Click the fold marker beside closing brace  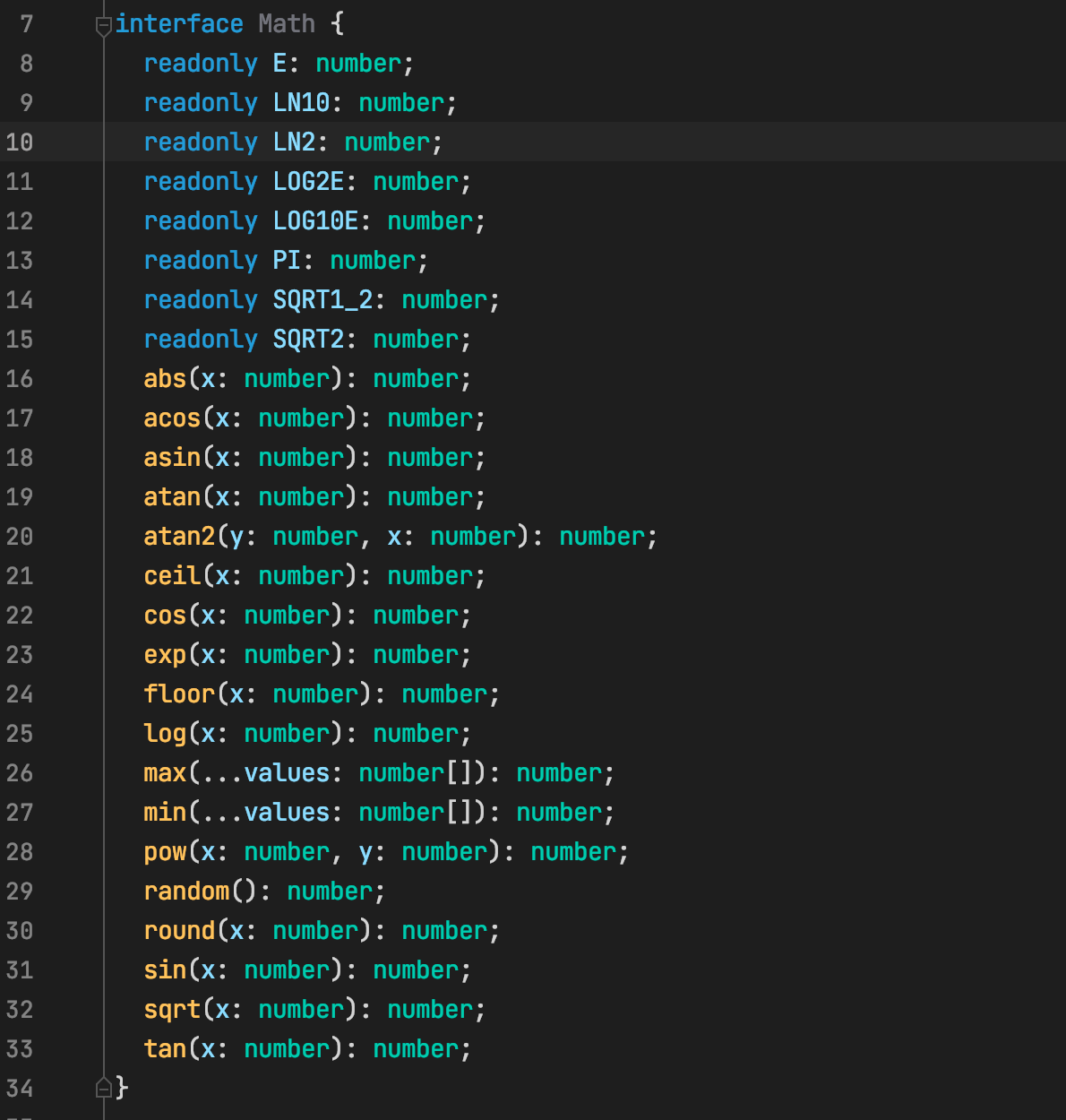[101, 1089]
